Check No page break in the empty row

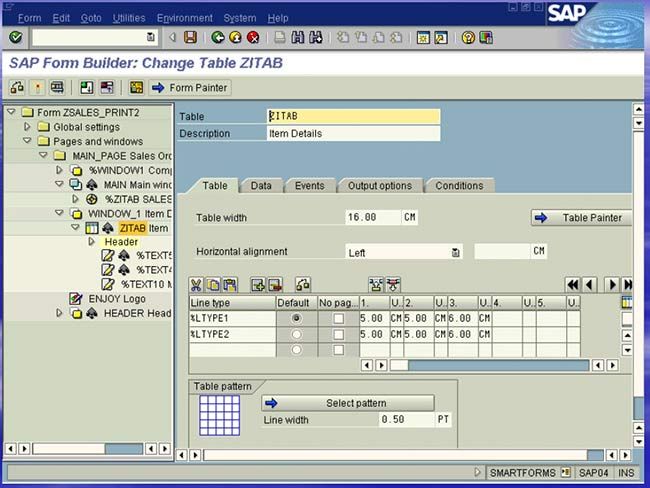point(339,350)
